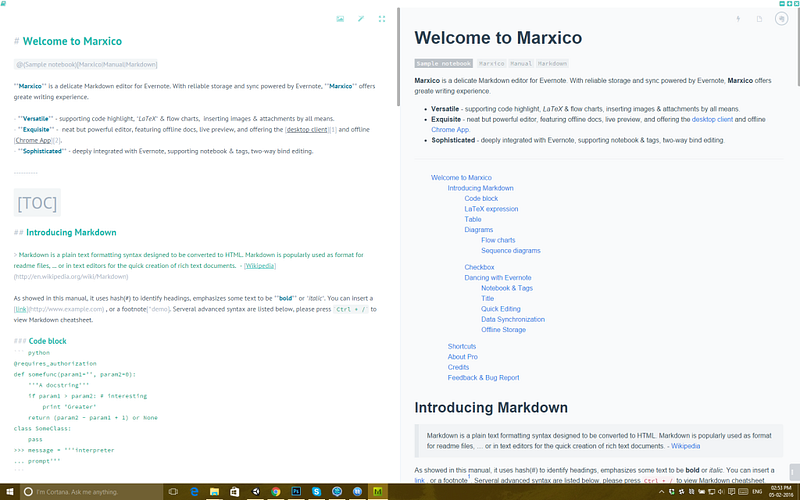800x500 pixels.
Task: Open the Wikipedia link in preview blockquote
Action: tap(685, 446)
